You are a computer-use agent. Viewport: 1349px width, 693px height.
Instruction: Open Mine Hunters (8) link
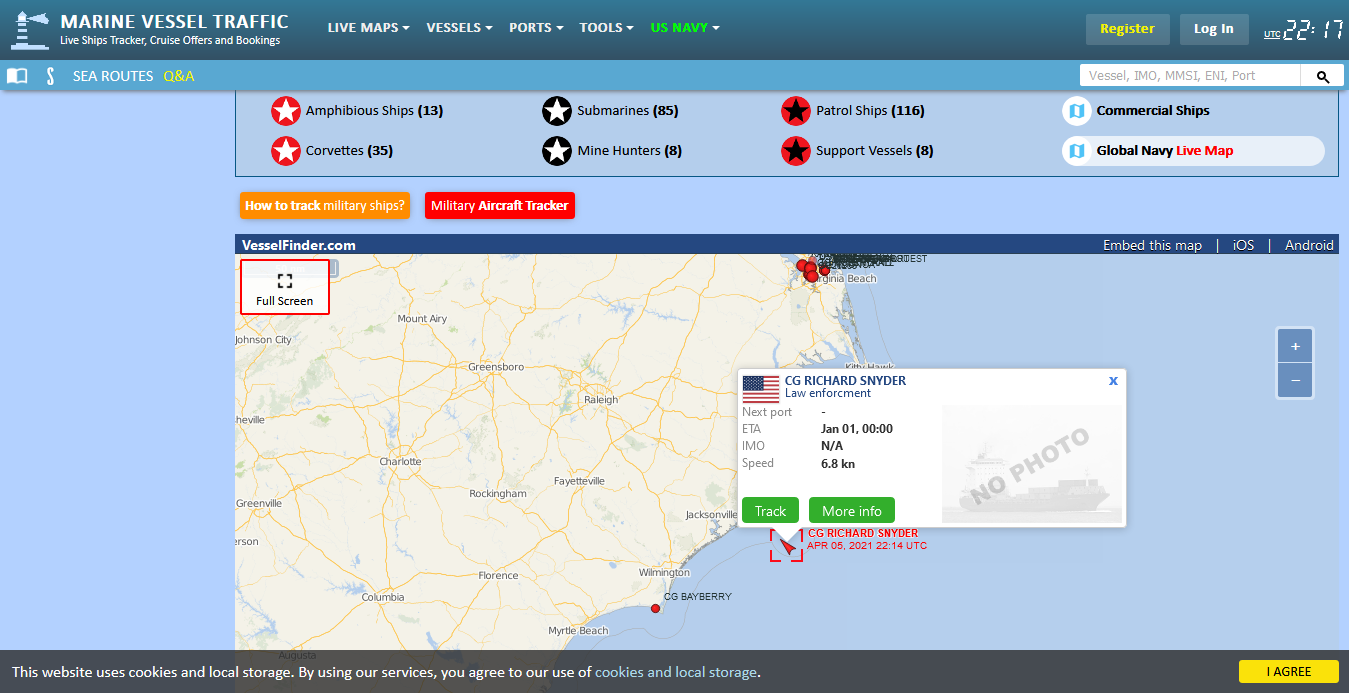click(x=630, y=151)
